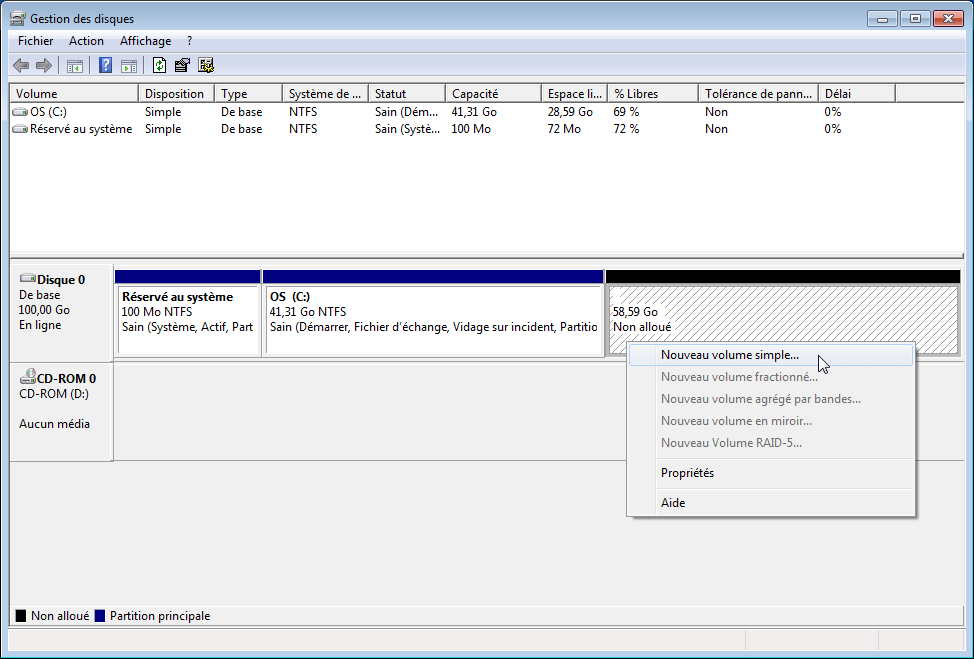Minimize the Gestion des disques window
The height and width of the screenshot is (659, 974).
(882, 19)
